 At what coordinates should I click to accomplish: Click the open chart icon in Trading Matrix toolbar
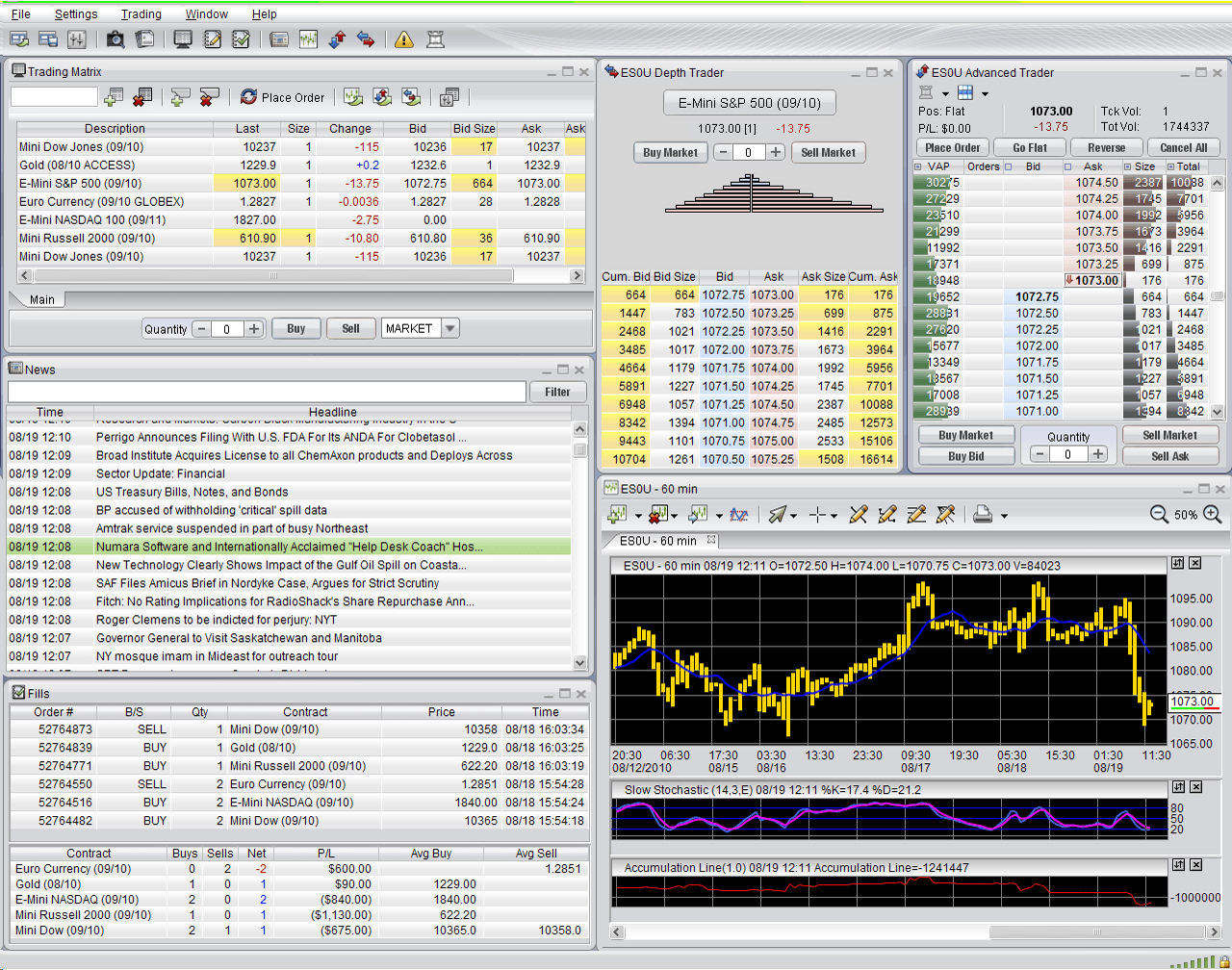tap(353, 97)
